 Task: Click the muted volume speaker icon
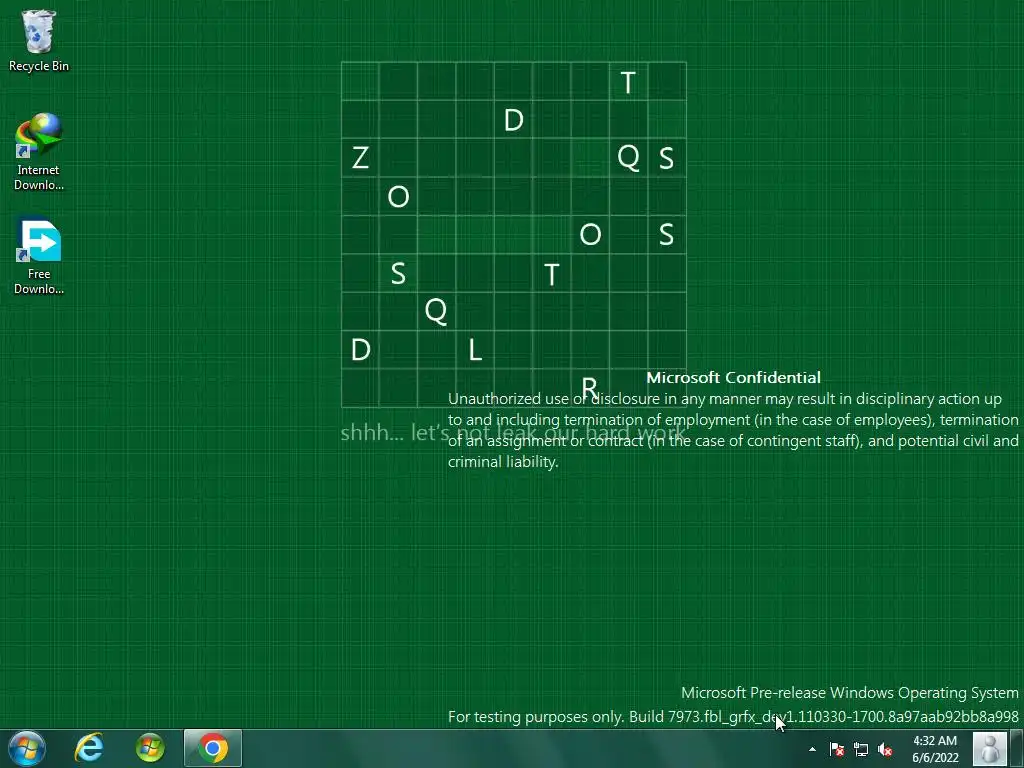click(x=885, y=749)
